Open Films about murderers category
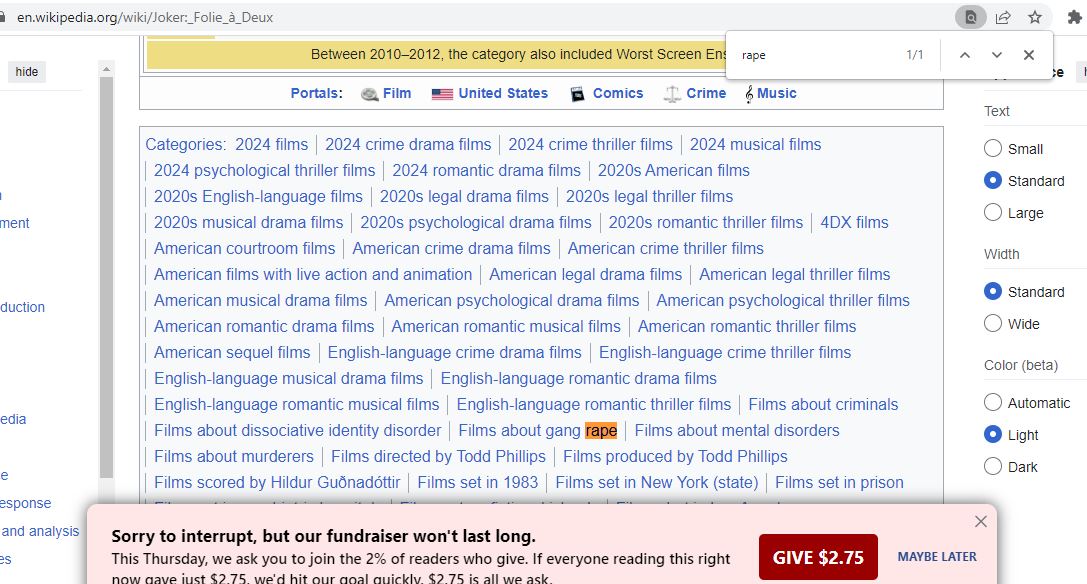Viewport: 1087px width, 584px height. point(234,456)
